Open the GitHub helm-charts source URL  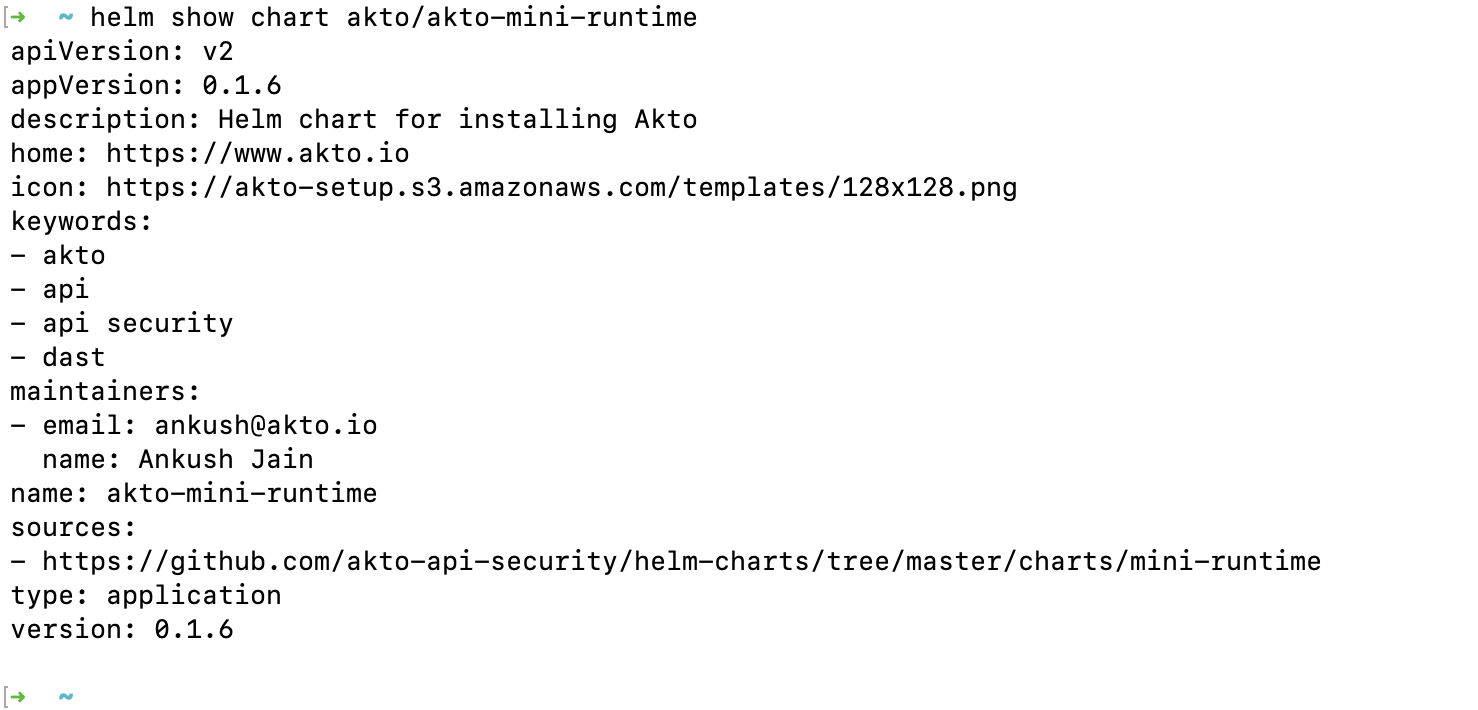pyautogui.click(x=681, y=561)
